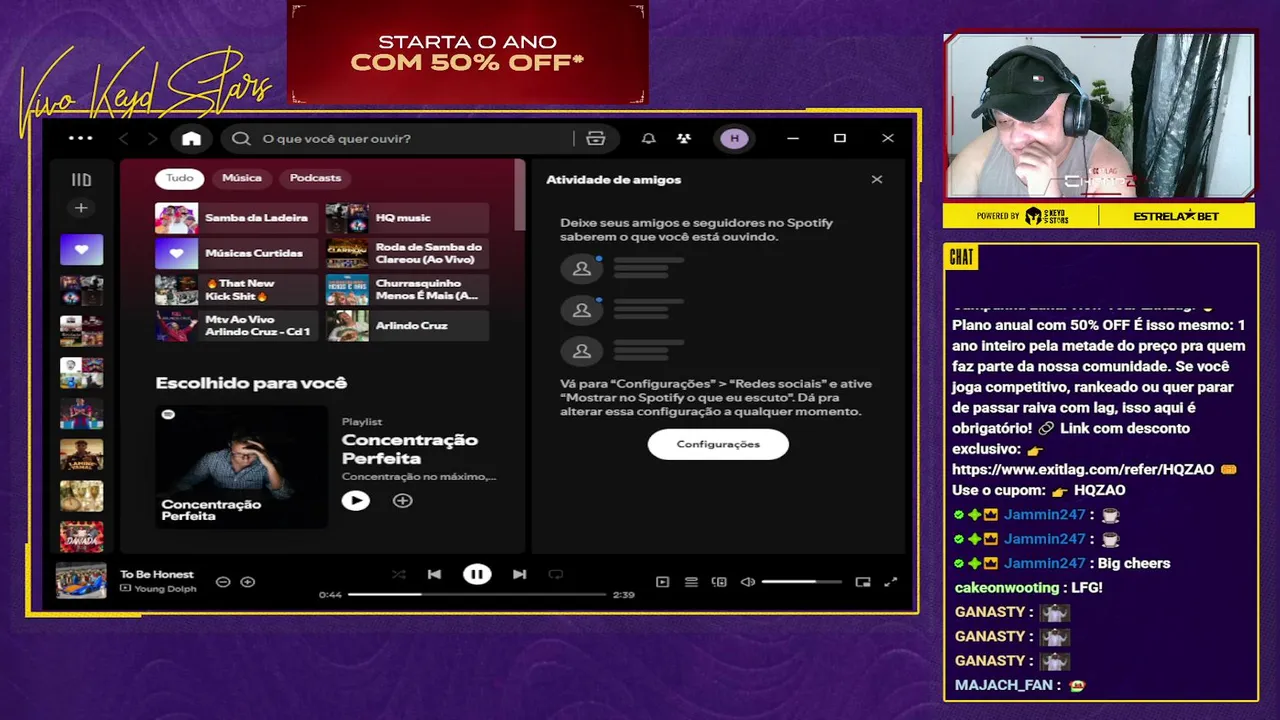Open Churrasquinho Menos É Mais shortcut
This screenshot has height=720, width=1280.
coord(407,290)
